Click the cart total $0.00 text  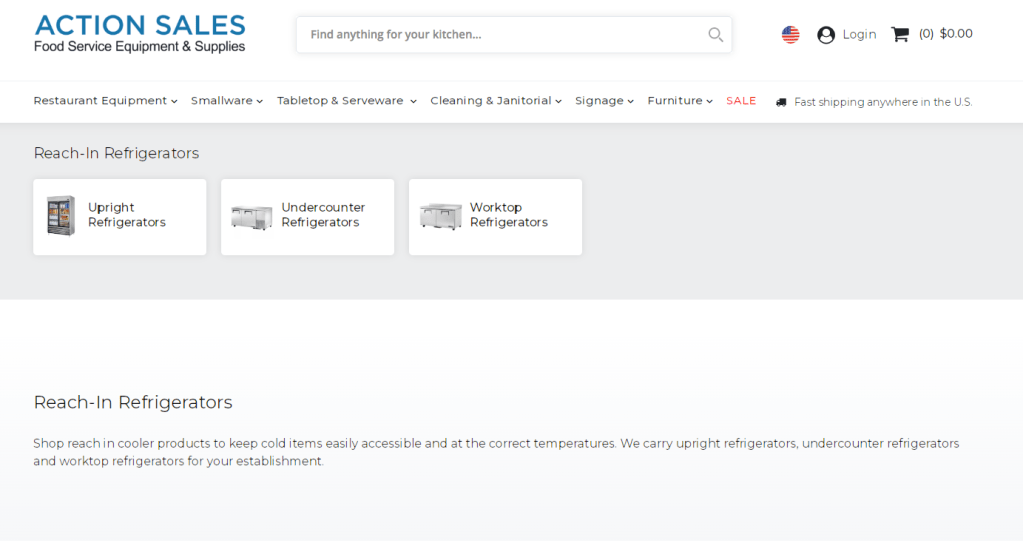point(956,34)
